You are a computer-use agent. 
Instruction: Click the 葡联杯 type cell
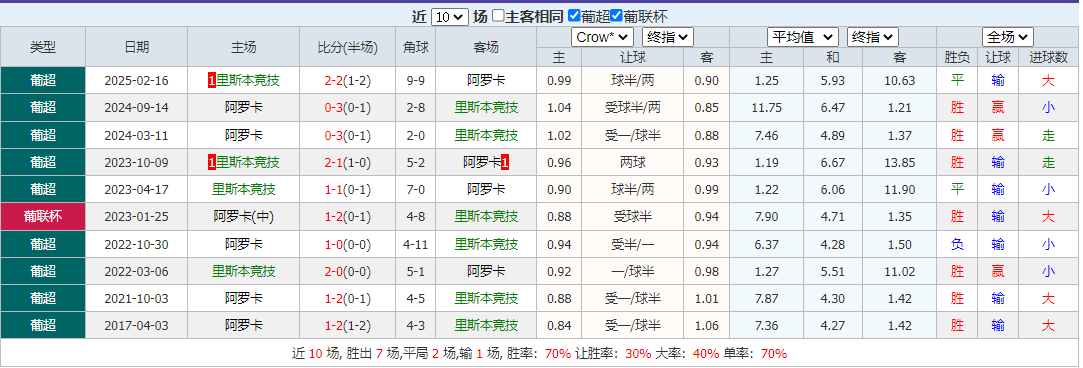pos(43,217)
